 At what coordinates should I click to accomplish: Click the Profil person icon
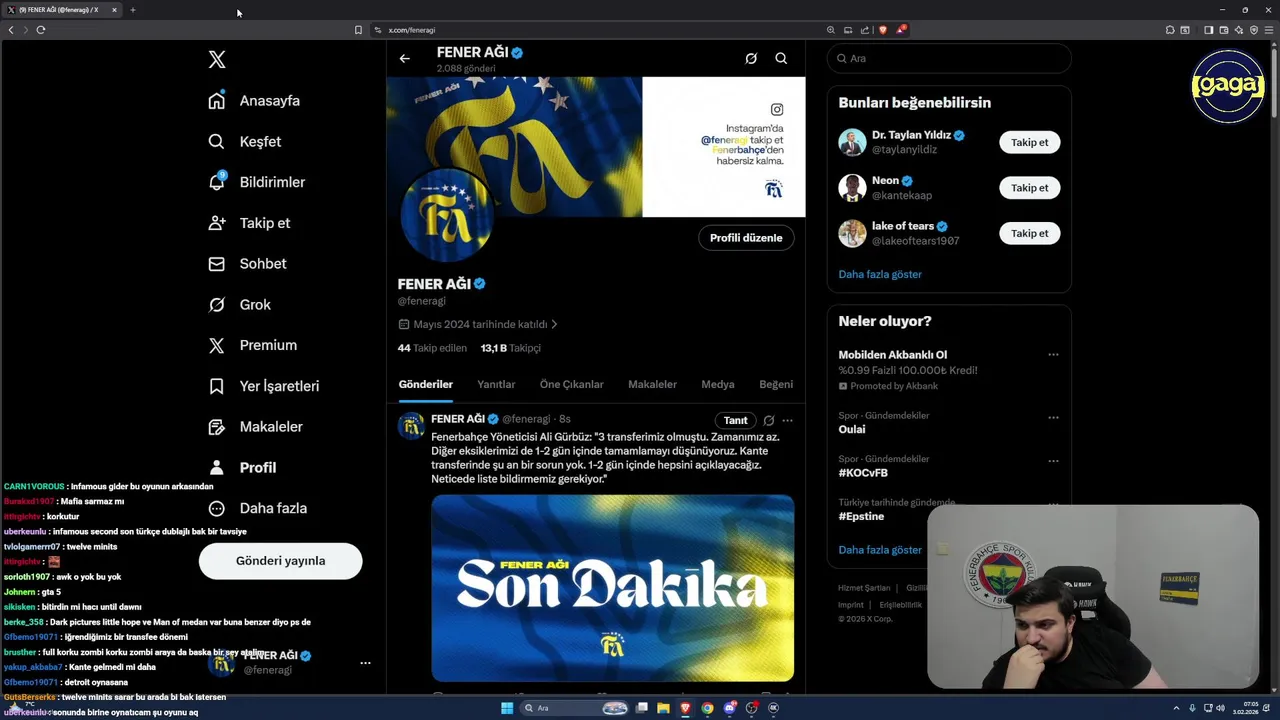[x=217, y=468]
